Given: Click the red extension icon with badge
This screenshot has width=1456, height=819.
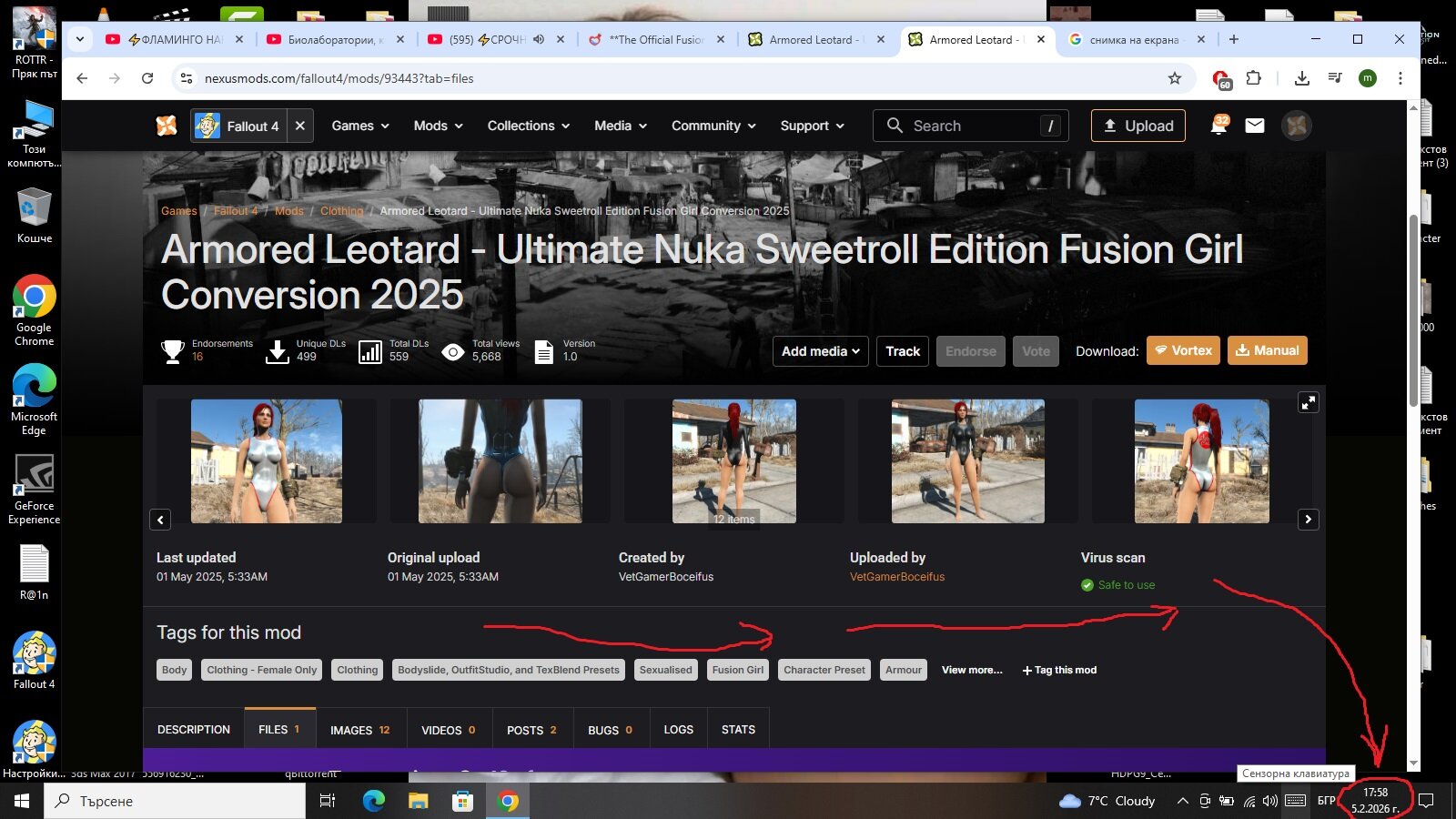Looking at the screenshot, I should click(x=1221, y=79).
